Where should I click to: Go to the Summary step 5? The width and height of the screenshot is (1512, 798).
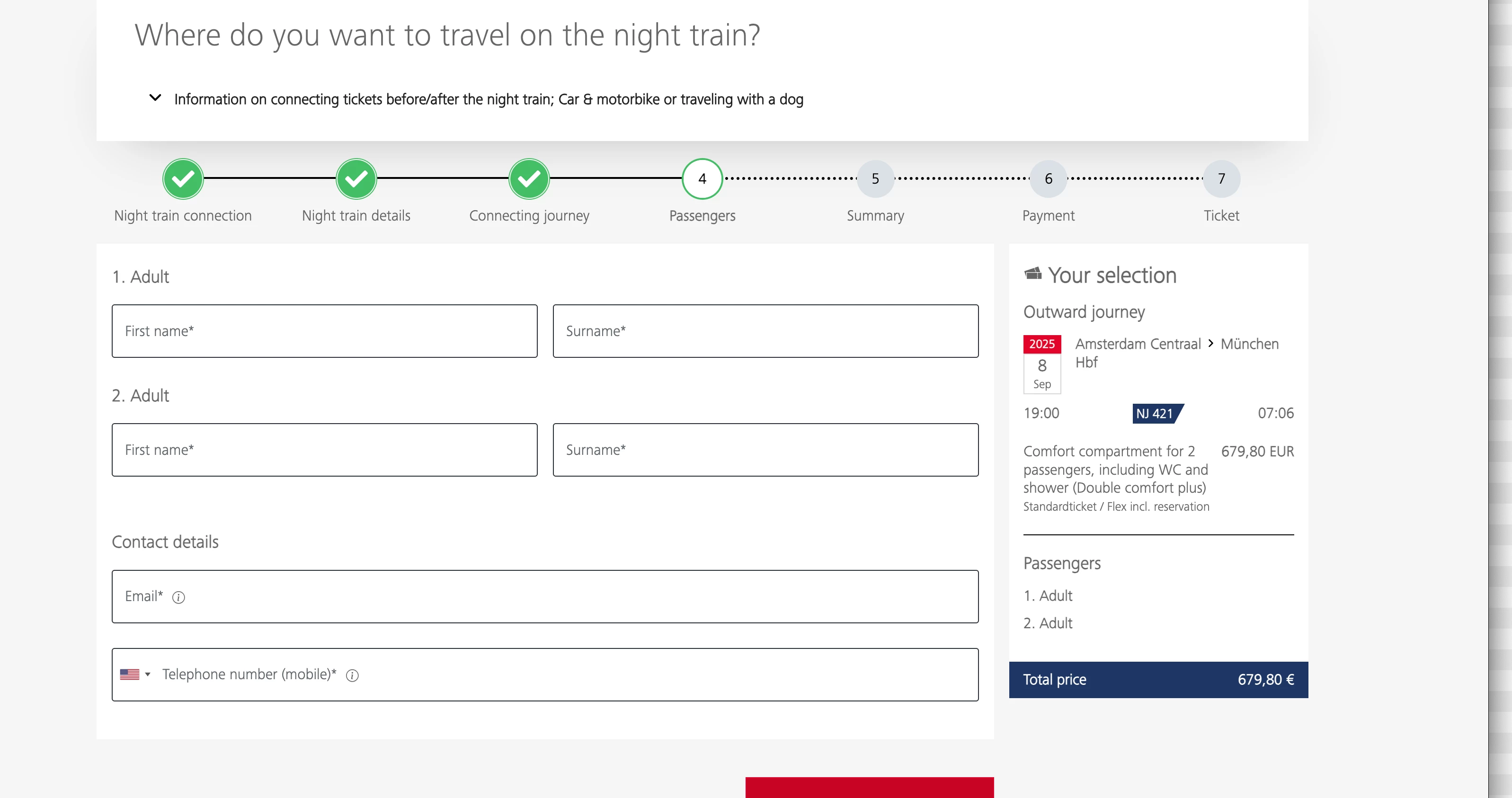[875, 178]
